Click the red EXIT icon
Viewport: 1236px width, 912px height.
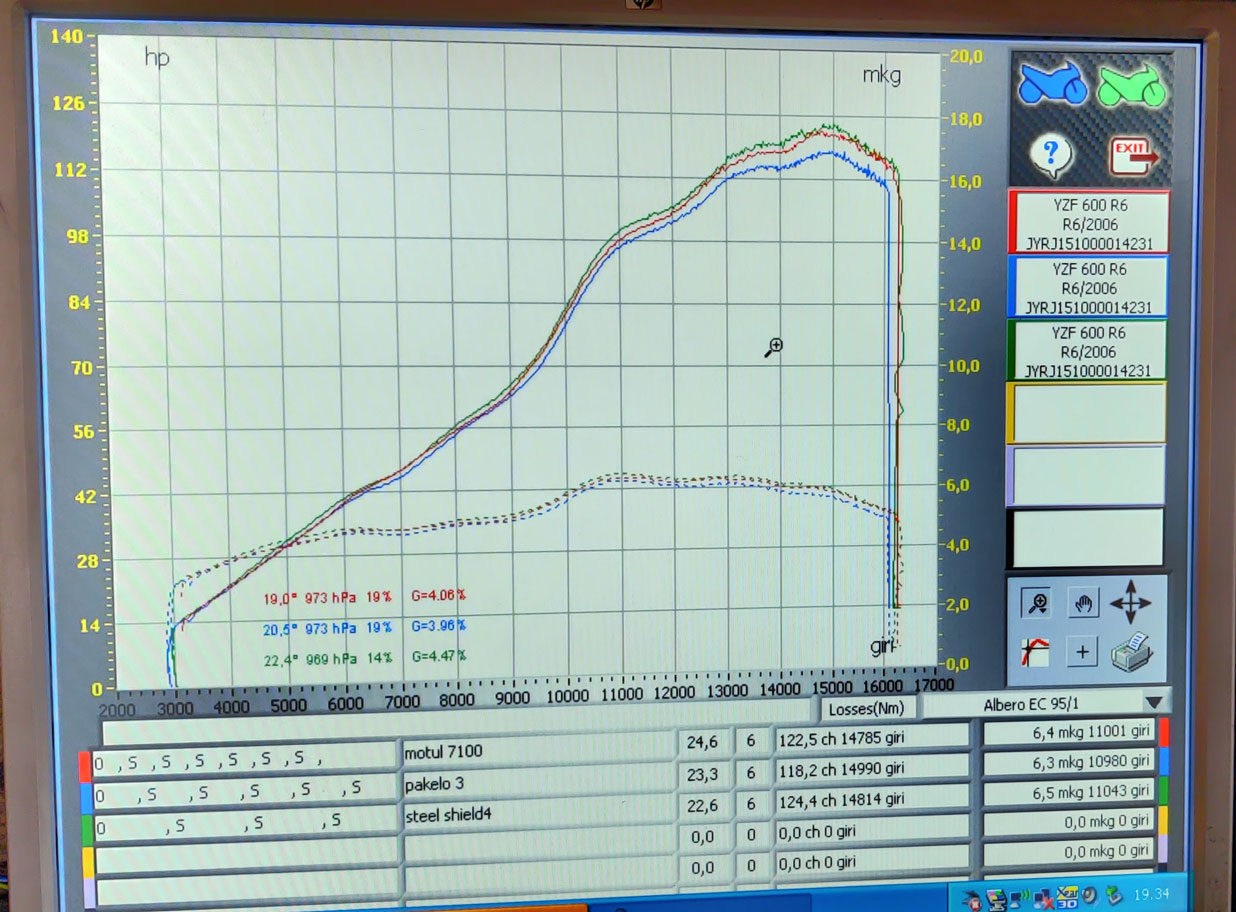pyautogui.click(x=1133, y=156)
